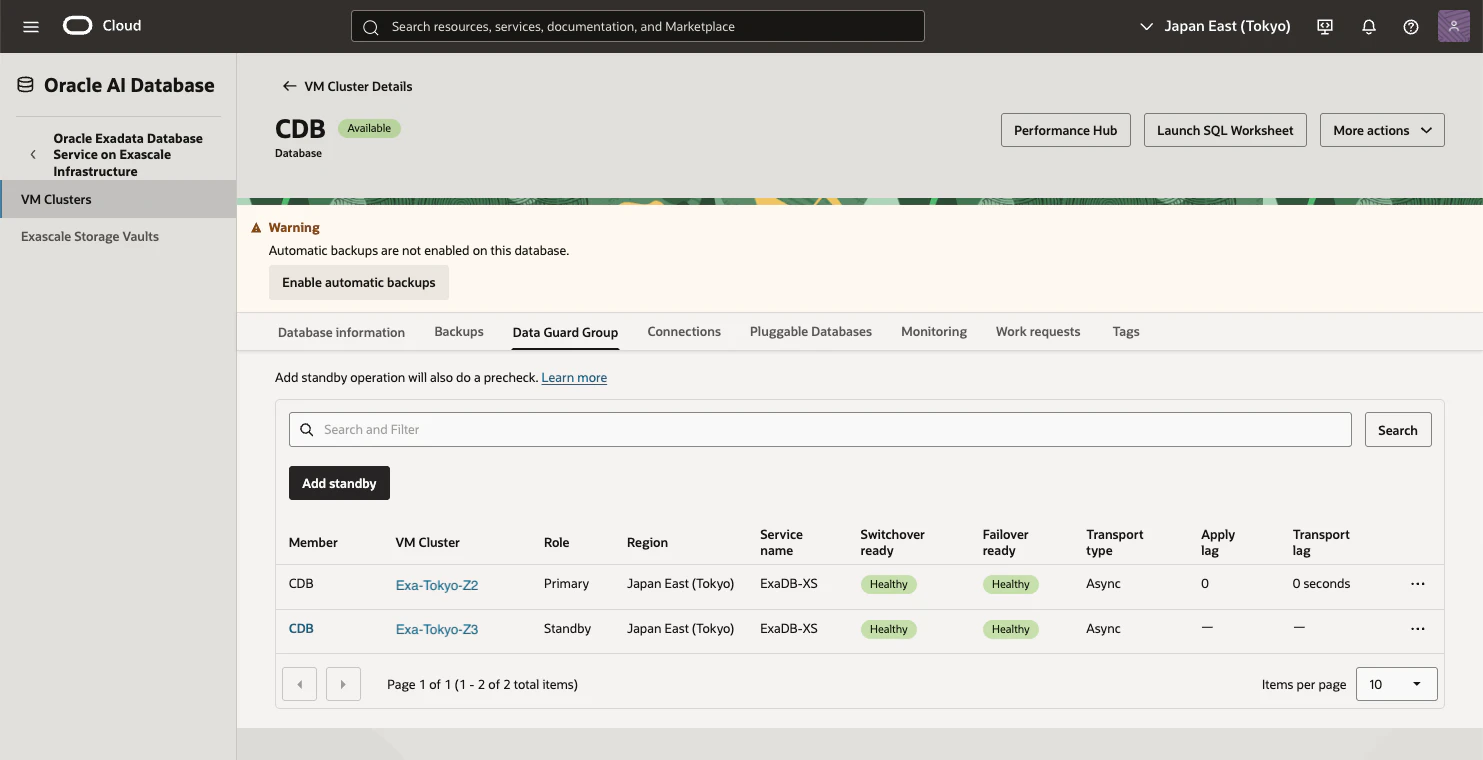The width and height of the screenshot is (1483, 760).
Task: Click the Performance Hub button
Action: coord(1066,130)
